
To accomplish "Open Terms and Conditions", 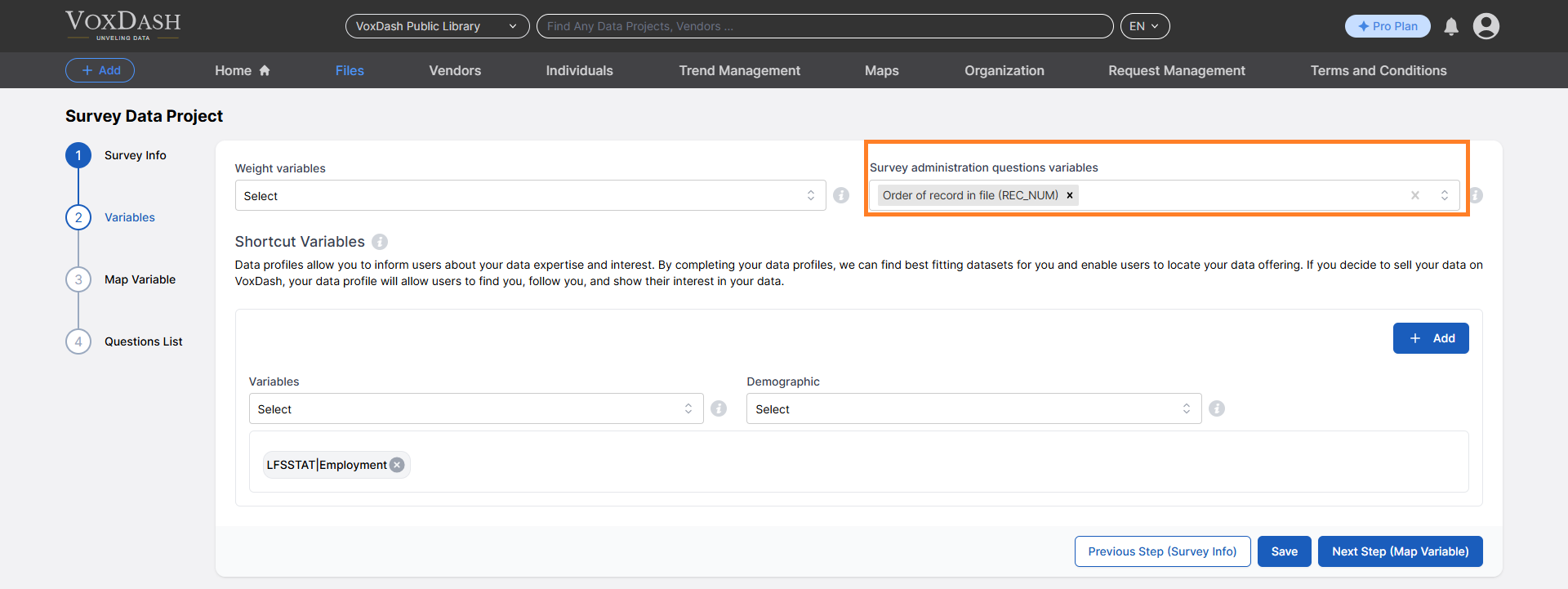I will point(1379,70).
